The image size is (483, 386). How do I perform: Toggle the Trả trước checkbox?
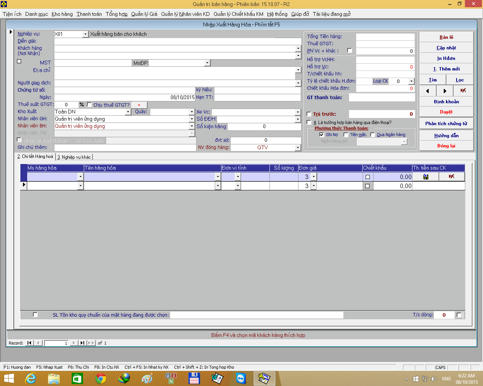[309, 114]
